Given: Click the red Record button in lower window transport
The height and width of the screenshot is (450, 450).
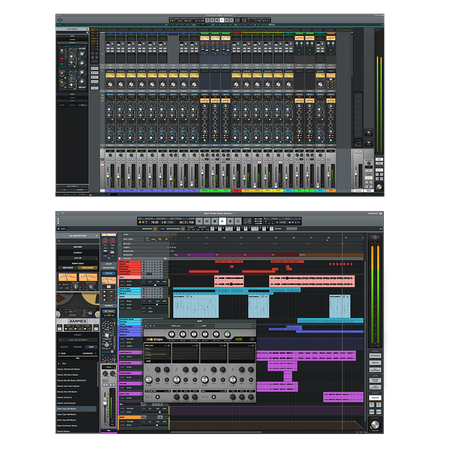Looking at the screenshot, I should click(230, 221).
